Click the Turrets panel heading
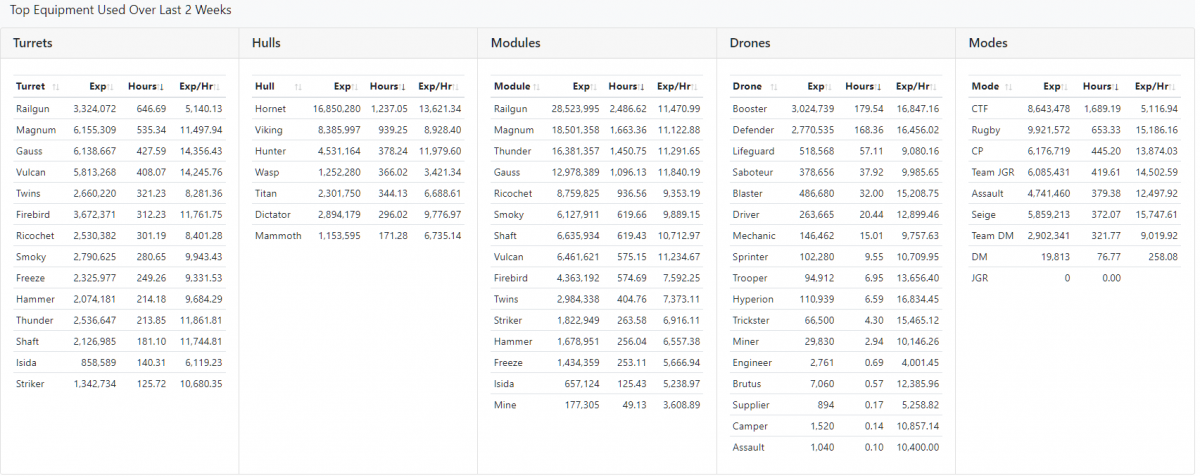 (x=33, y=43)
